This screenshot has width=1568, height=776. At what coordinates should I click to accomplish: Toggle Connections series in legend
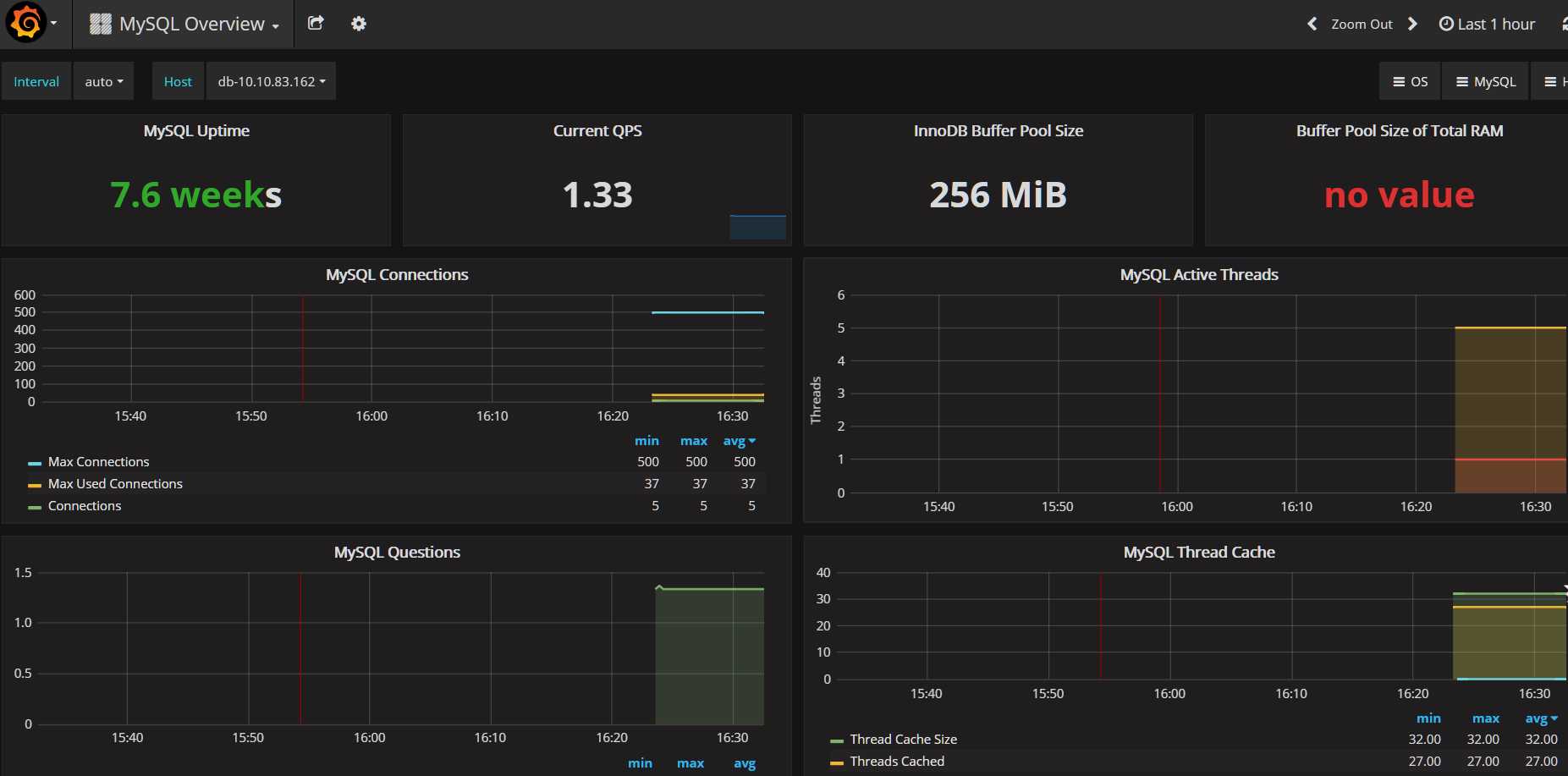click(85, 505)
